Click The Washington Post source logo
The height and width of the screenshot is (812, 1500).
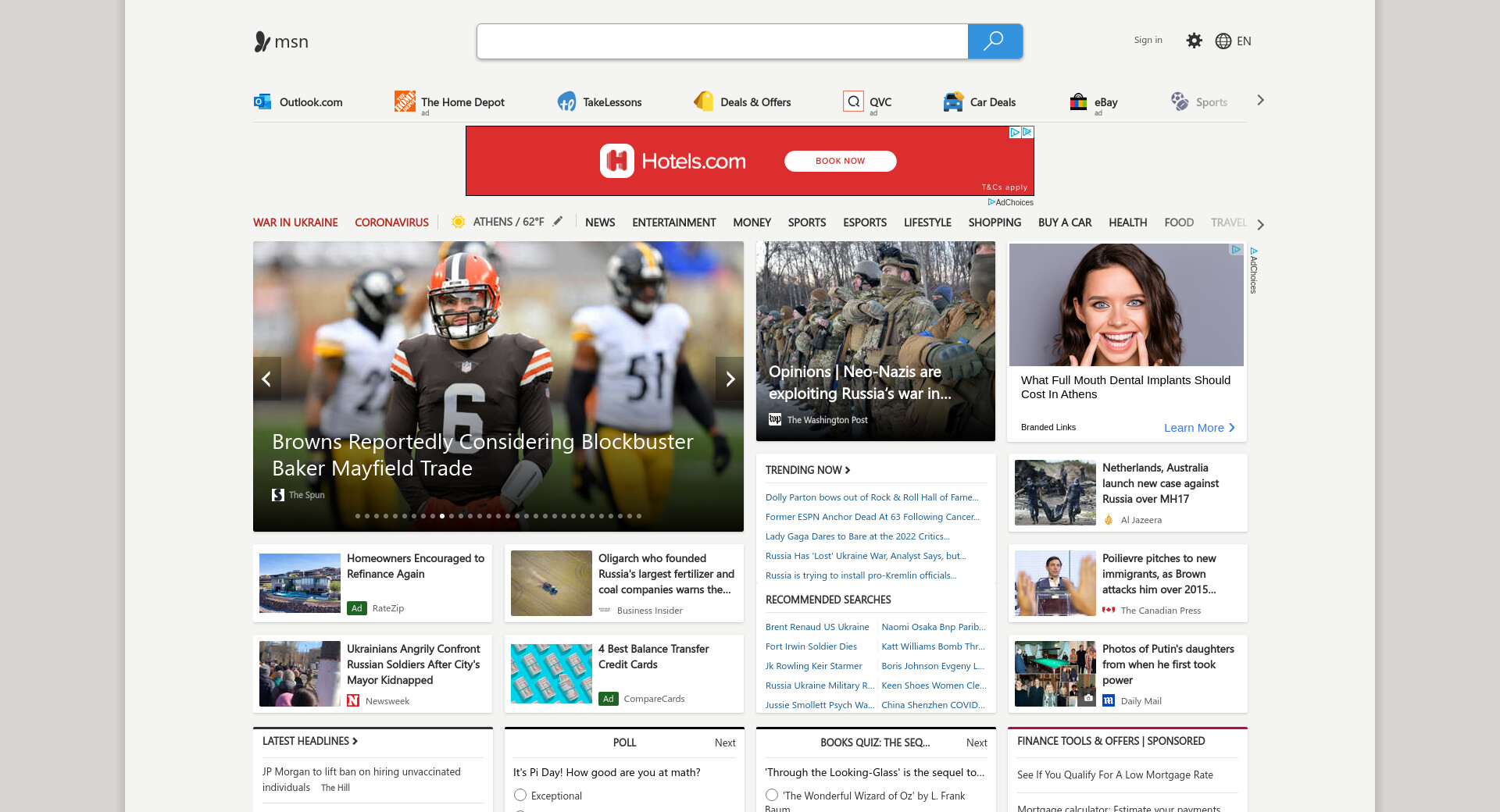775,419
